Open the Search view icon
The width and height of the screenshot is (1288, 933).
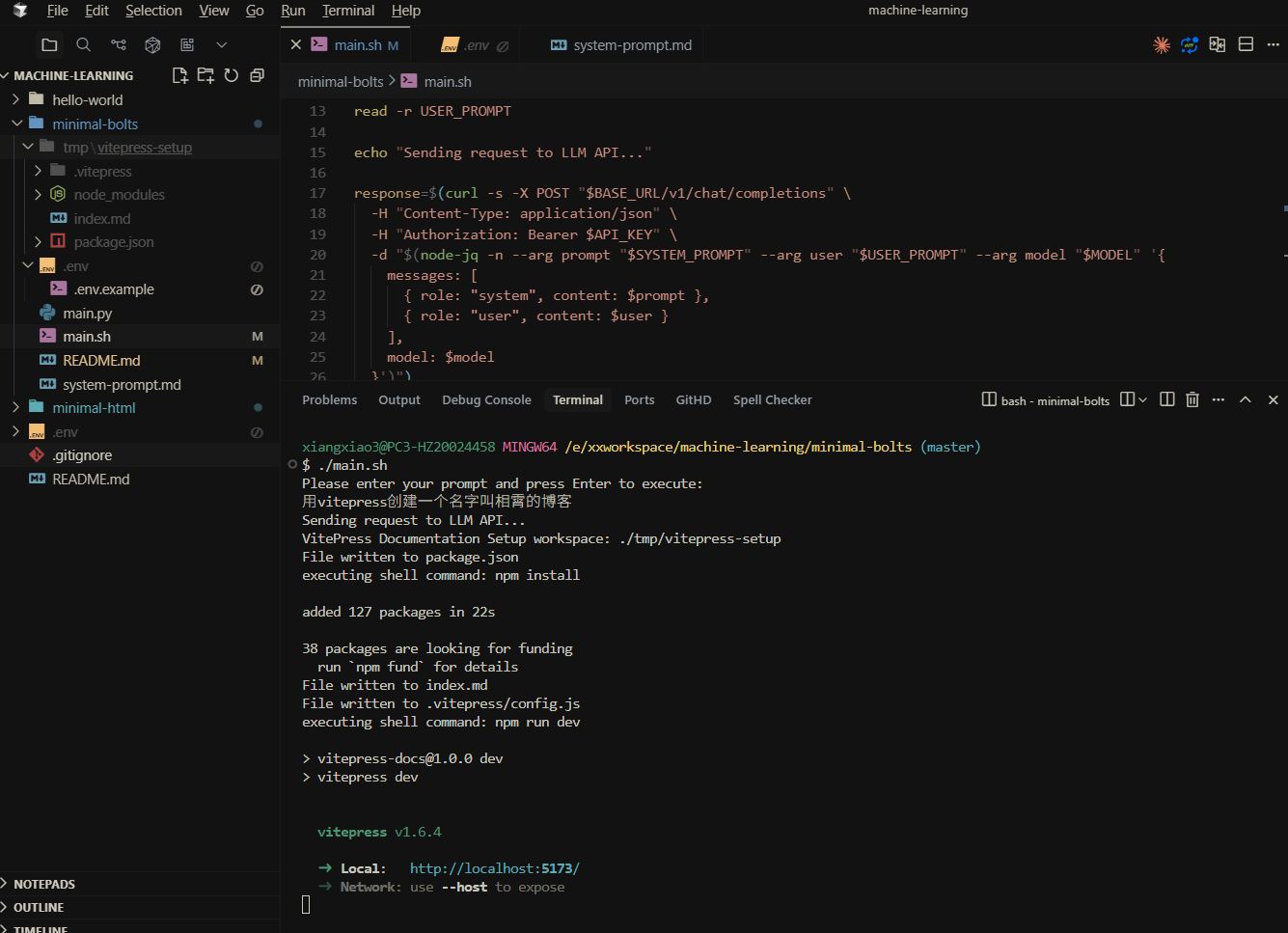coord(84,44)
